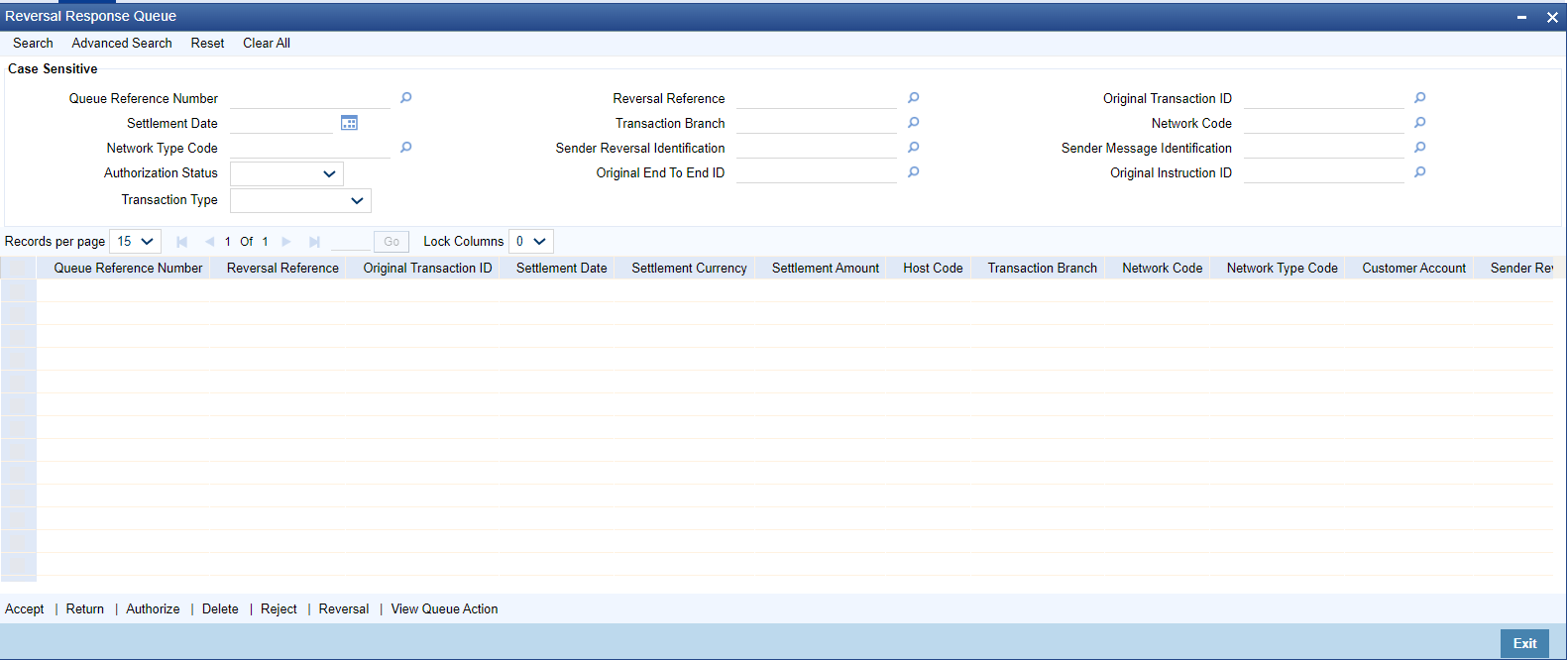
Task: Open lookup for Queue Reference Number
Action: tap(405, 98)
